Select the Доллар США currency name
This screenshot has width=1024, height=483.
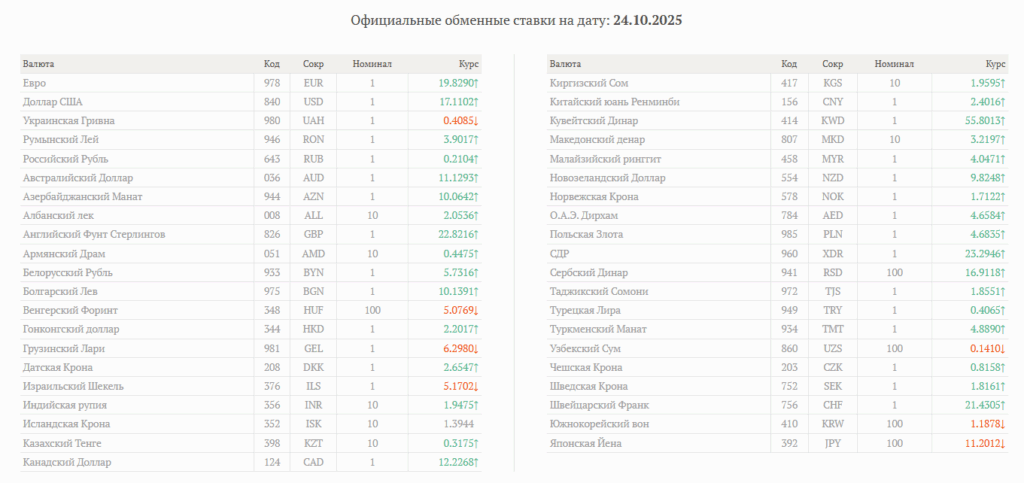coord(52,102)
